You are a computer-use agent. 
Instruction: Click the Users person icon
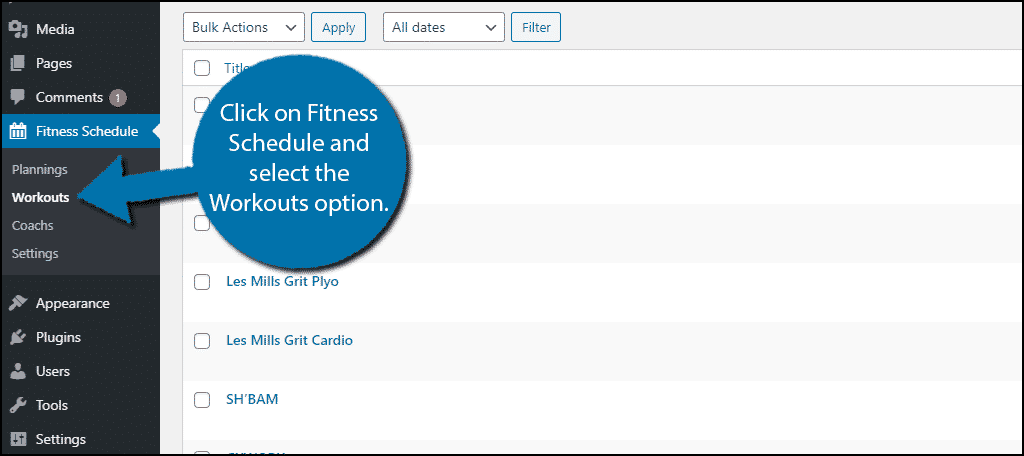point(18,371)
